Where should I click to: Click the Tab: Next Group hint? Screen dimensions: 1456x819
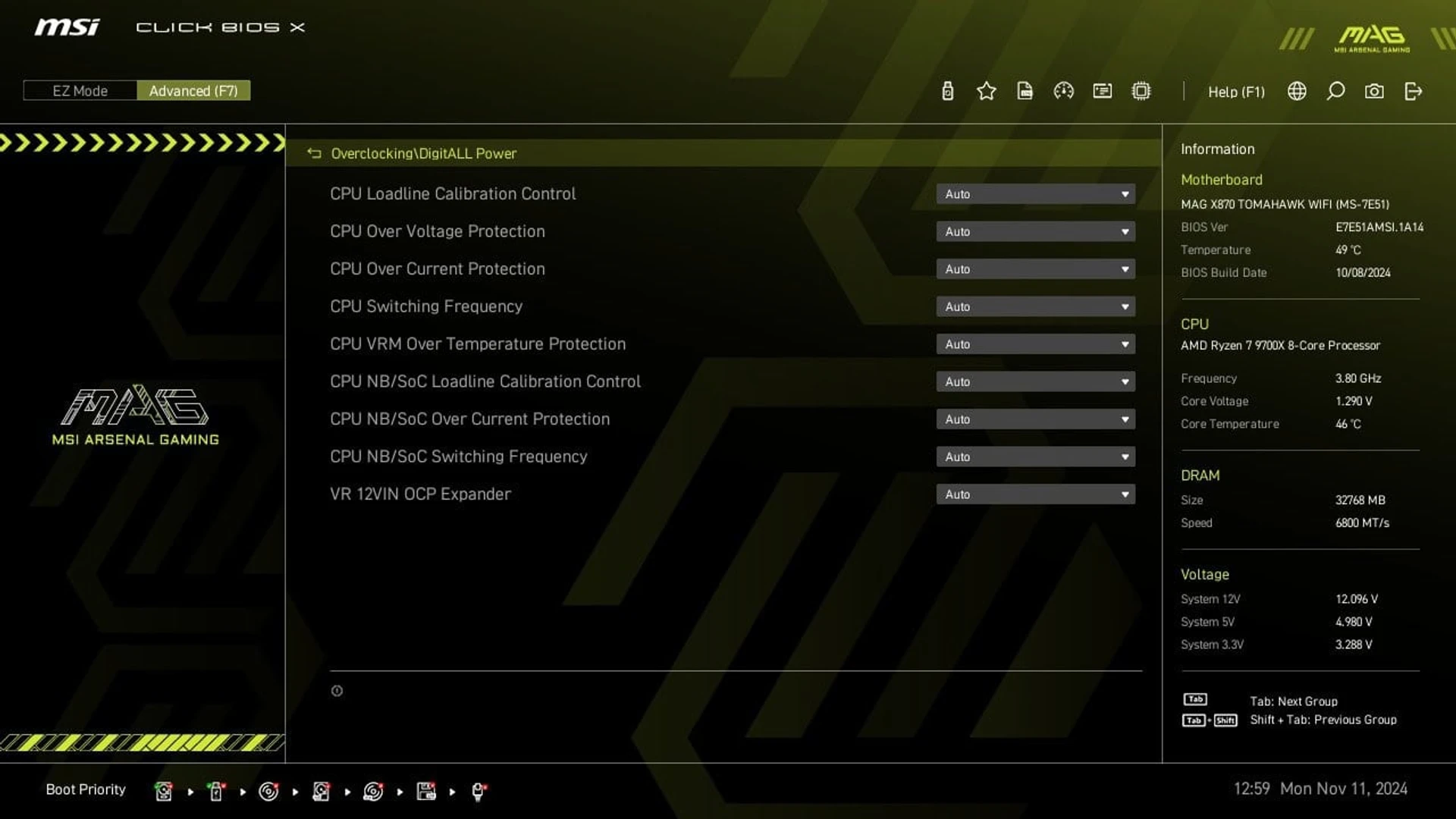pos(1294,701)
